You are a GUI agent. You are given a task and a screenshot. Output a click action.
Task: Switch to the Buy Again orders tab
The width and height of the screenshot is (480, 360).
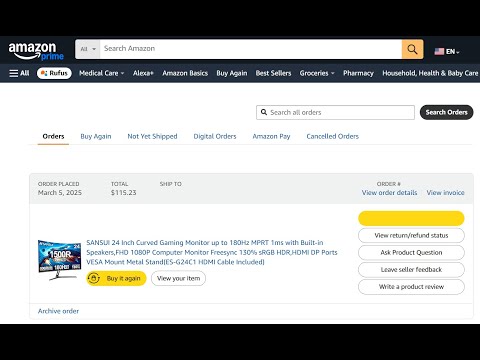tap(96, 136)
